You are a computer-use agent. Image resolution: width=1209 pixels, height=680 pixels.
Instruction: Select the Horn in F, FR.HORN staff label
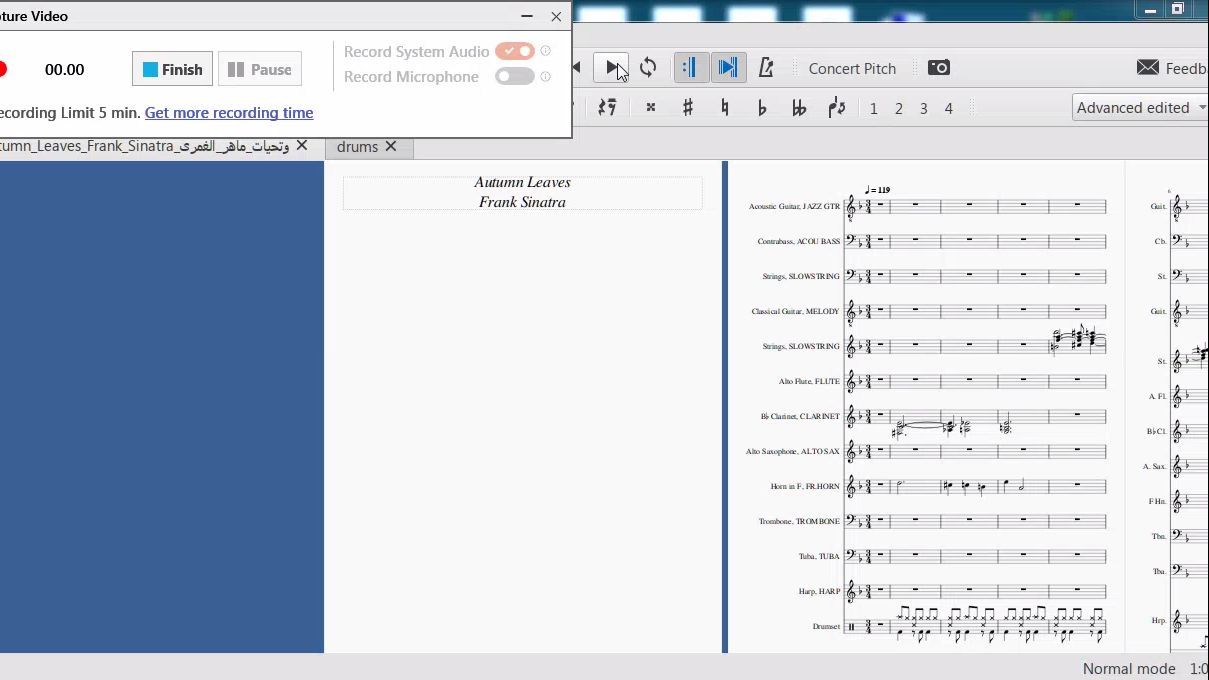click(x=805, y=486)
